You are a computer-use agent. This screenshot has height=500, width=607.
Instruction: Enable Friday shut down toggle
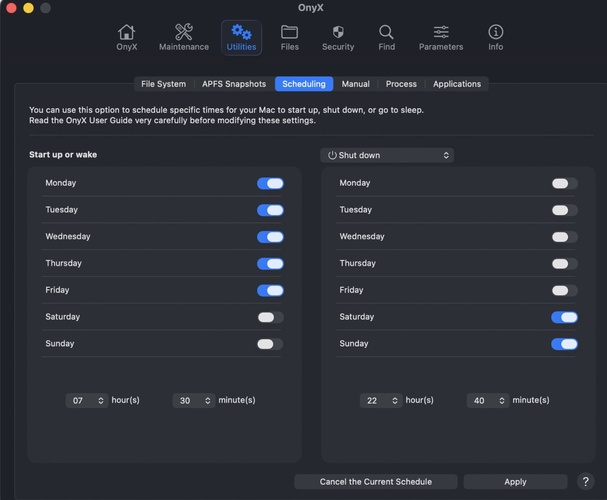[x=564, y=290]
